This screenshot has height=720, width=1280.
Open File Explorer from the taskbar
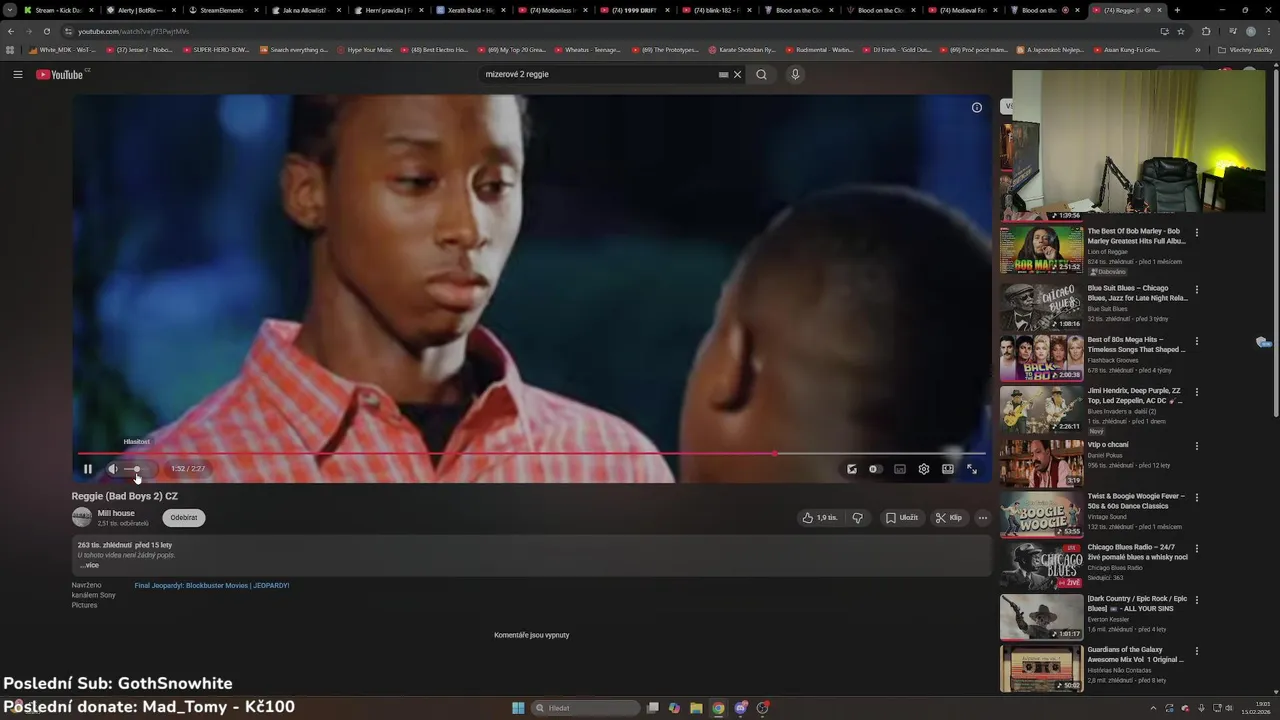[696, 708]
